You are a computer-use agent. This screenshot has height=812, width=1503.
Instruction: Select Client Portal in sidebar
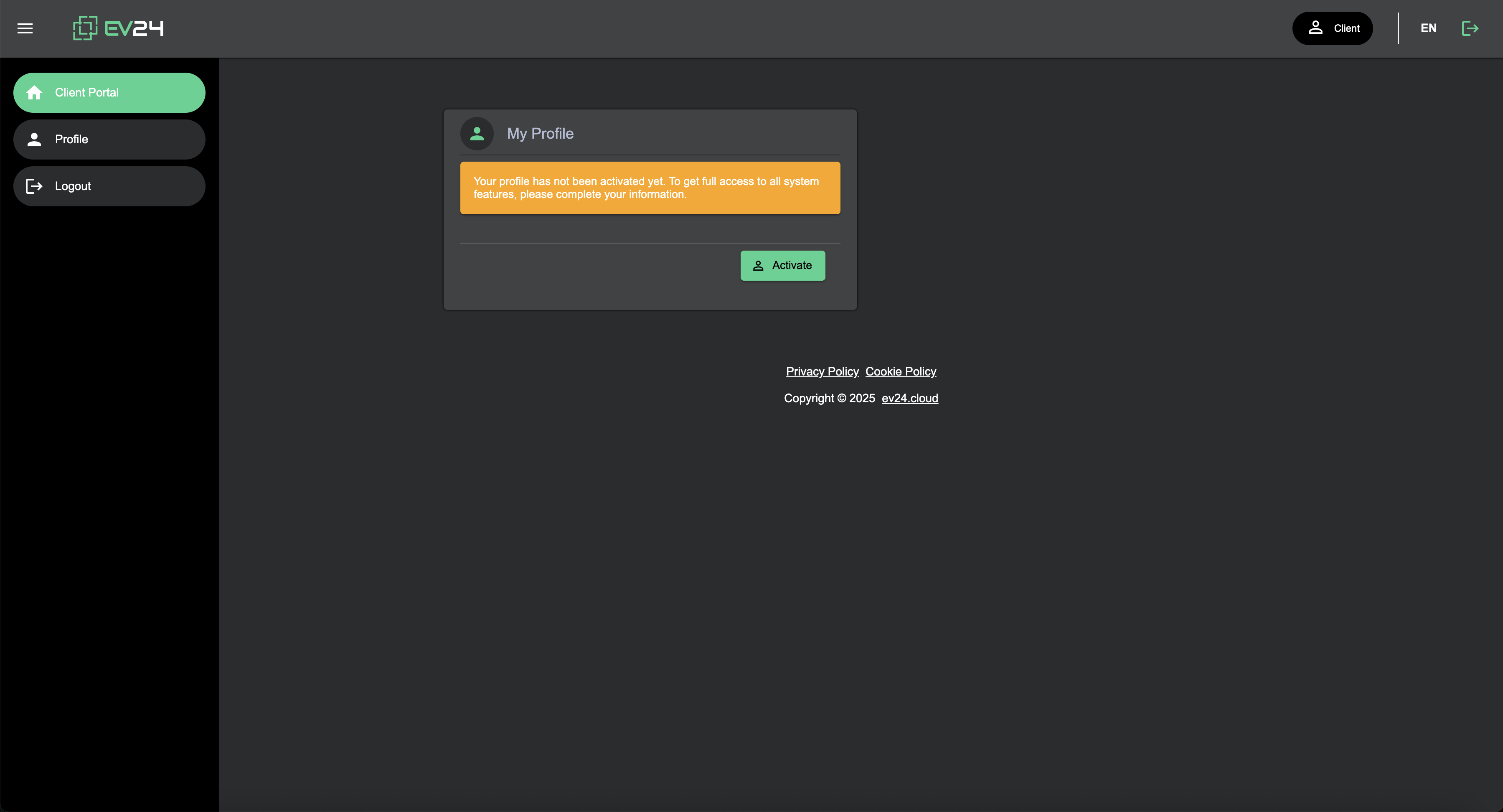[x=110, y=92]
